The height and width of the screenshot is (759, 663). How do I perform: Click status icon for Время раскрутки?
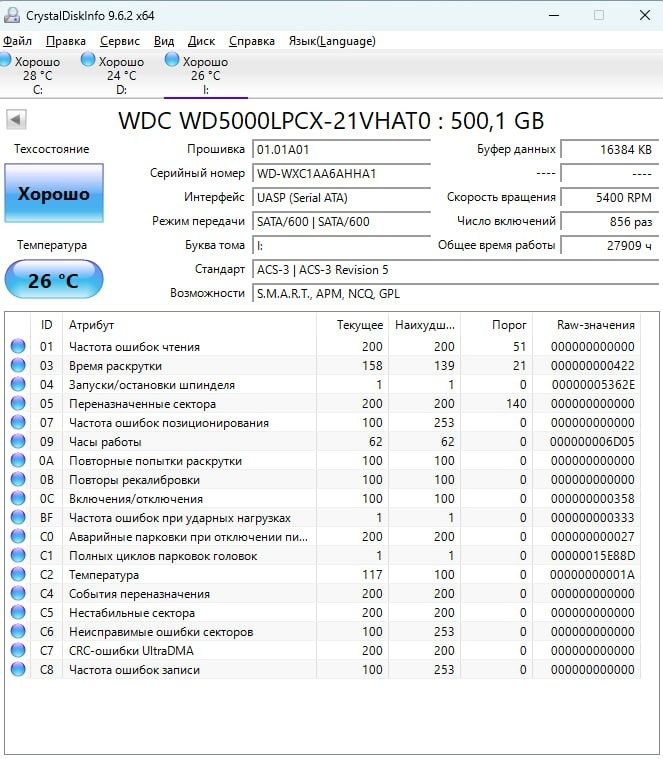[18, 365]
